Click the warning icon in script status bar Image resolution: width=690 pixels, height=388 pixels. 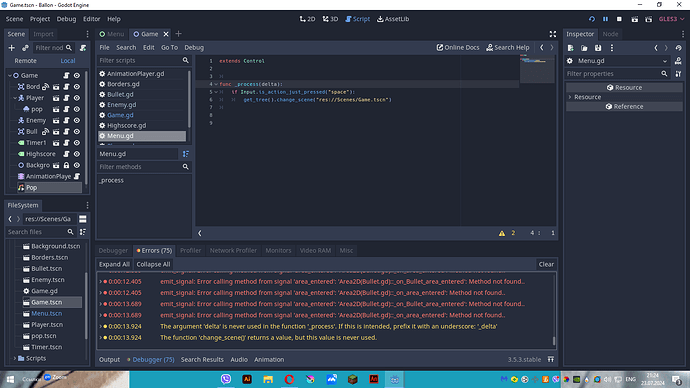click(x=502, y=233)
